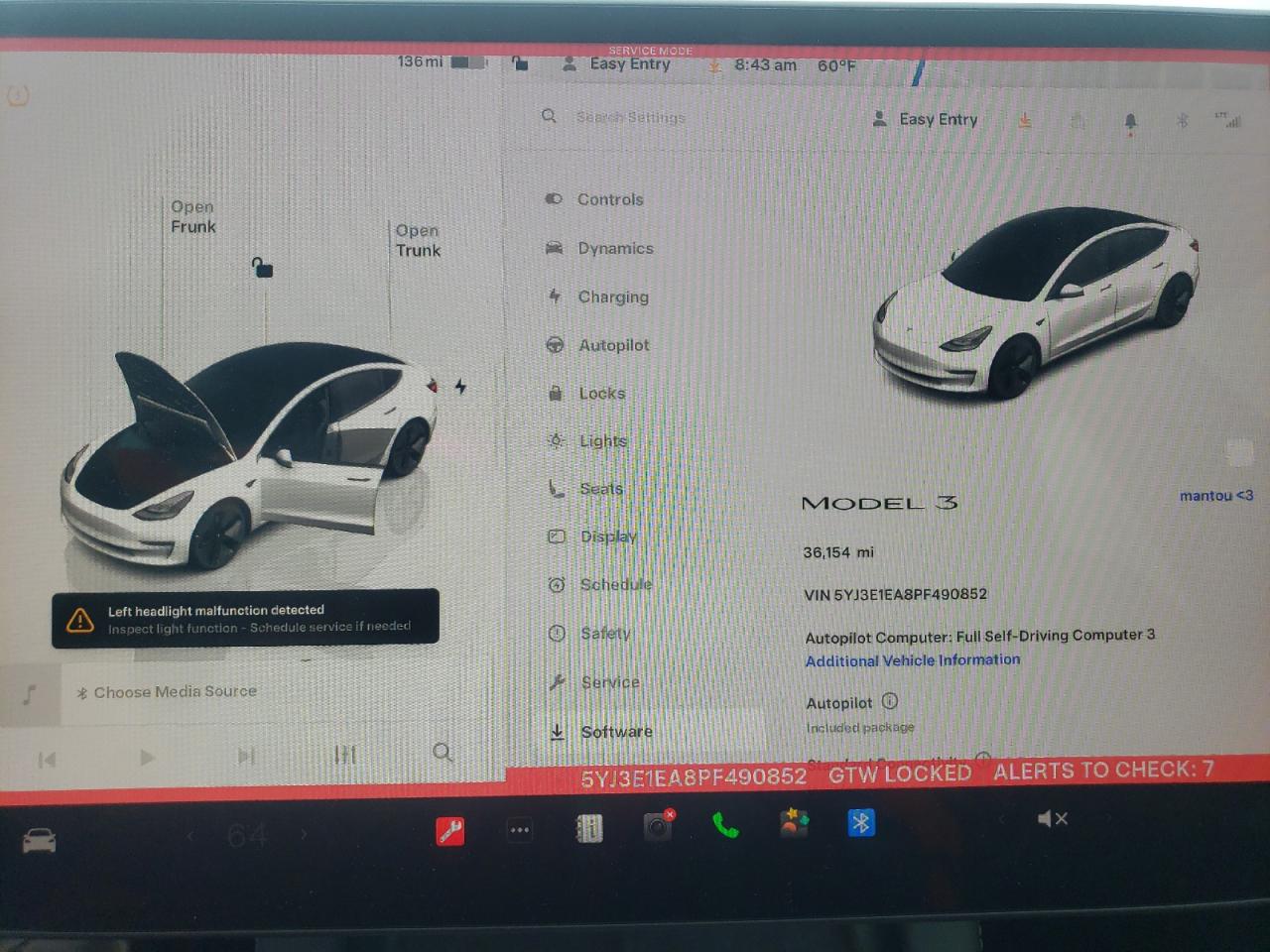Tap the 64 temperature setting
This screenshot has height=952, width=1270.
point(247,835)
